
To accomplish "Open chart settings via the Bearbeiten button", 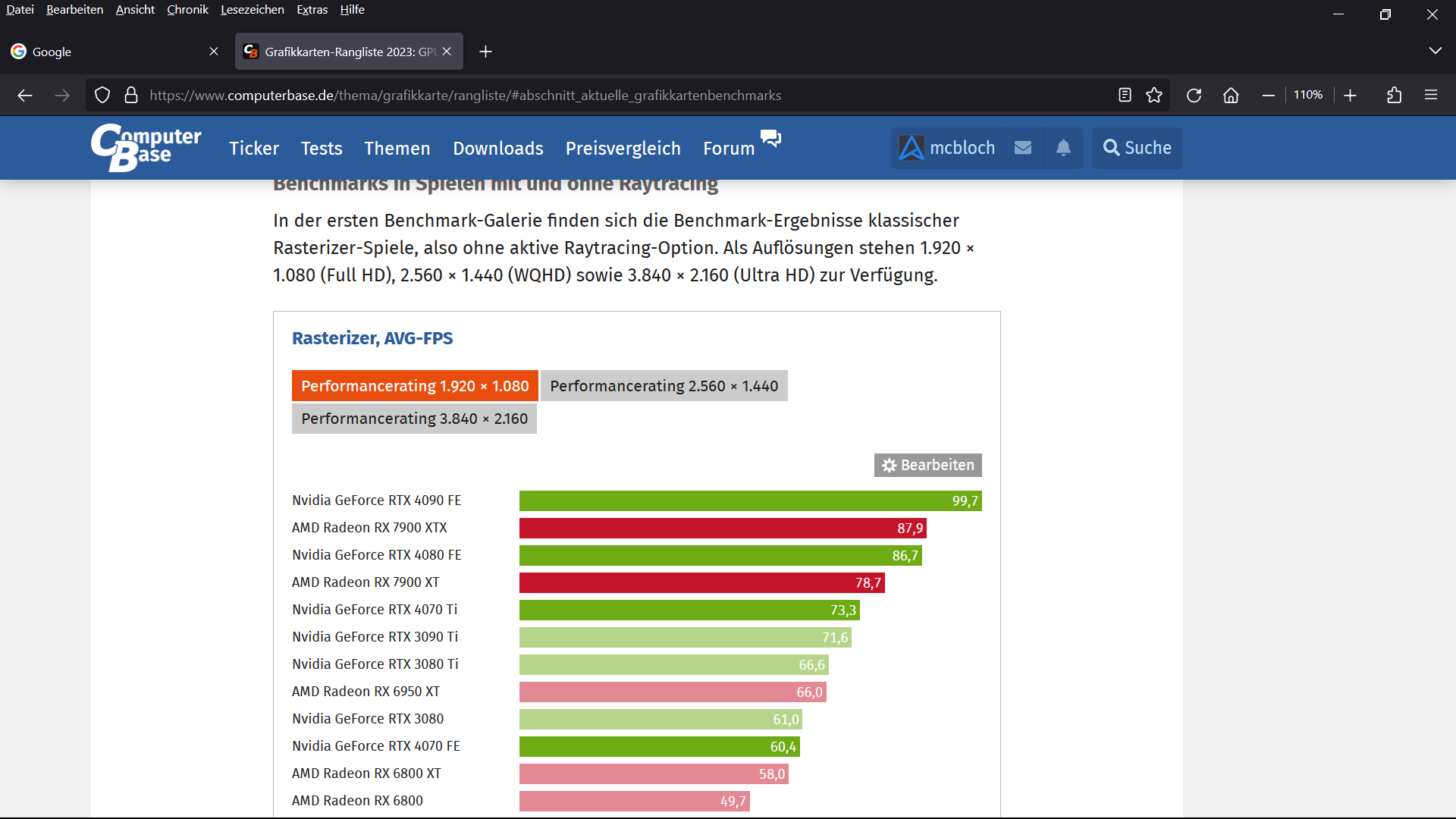I will (927, 465).
